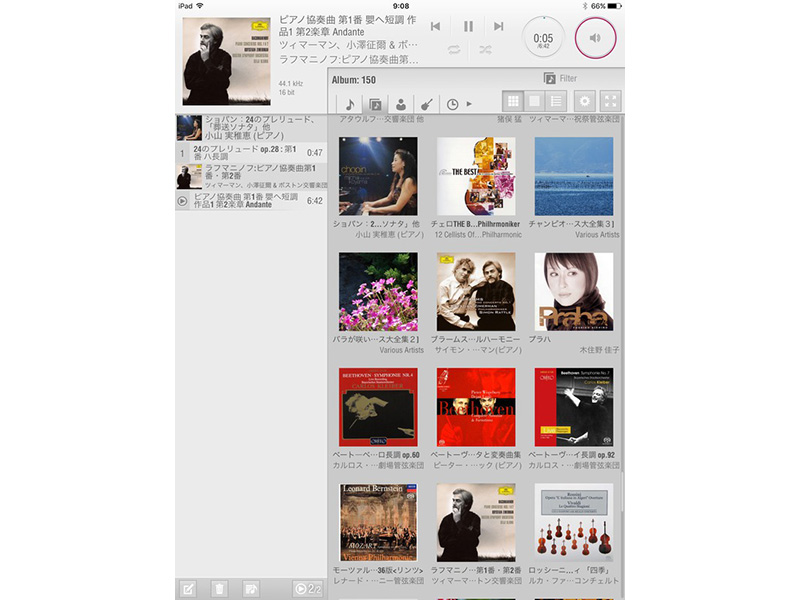Screen dimensions: 800x600
Task: Expand browser to full screen
Action: (x=611, y=101)
